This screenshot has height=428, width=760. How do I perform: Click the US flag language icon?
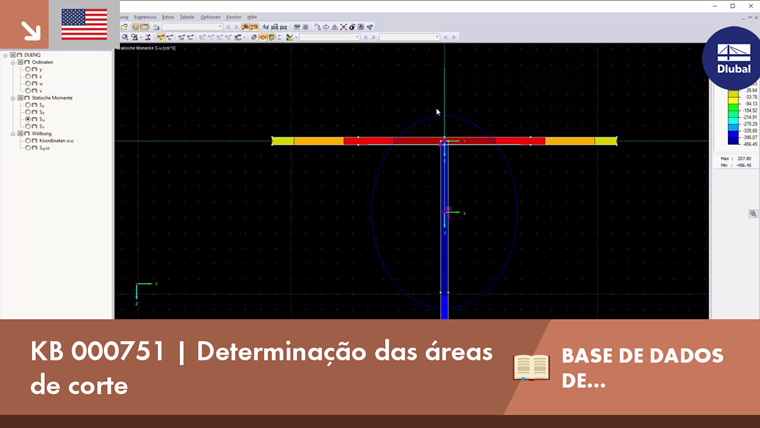click(84, 24)
